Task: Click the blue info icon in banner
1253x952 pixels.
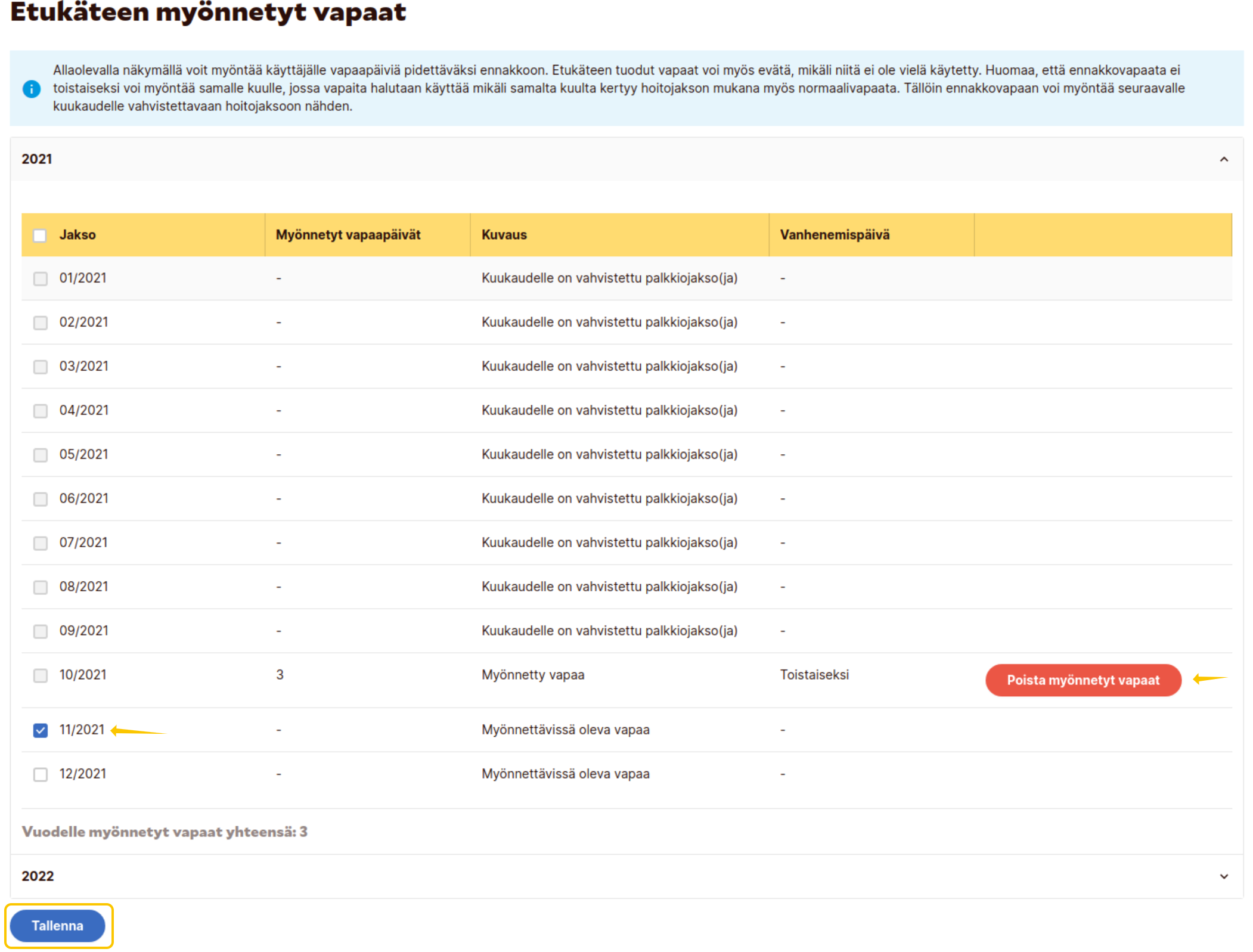Action: [31, 89]
